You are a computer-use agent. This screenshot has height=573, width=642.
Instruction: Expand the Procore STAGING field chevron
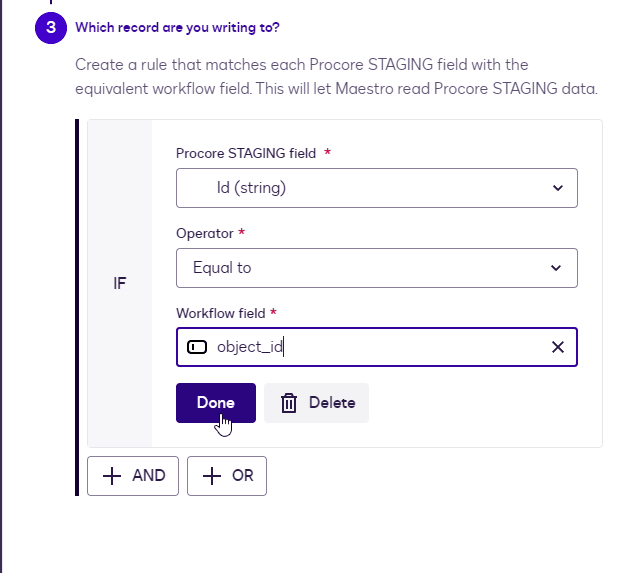point(557,188)
